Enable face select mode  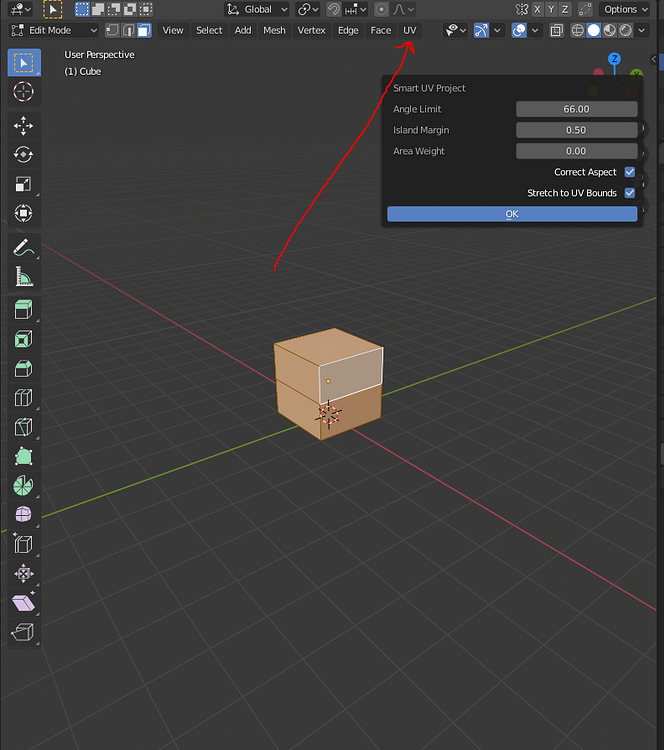pyautogui.click(x=144, y=31)
